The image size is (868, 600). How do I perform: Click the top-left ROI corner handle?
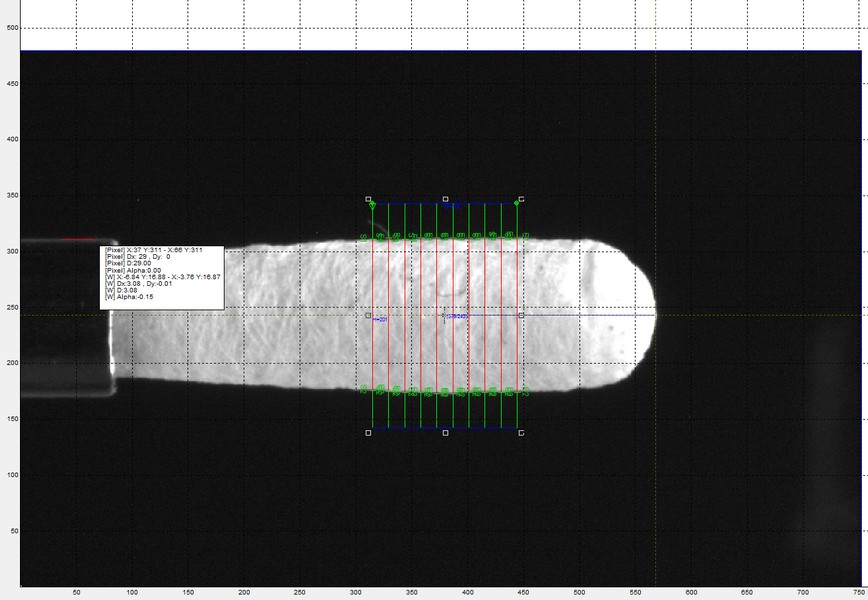point(368,199)
